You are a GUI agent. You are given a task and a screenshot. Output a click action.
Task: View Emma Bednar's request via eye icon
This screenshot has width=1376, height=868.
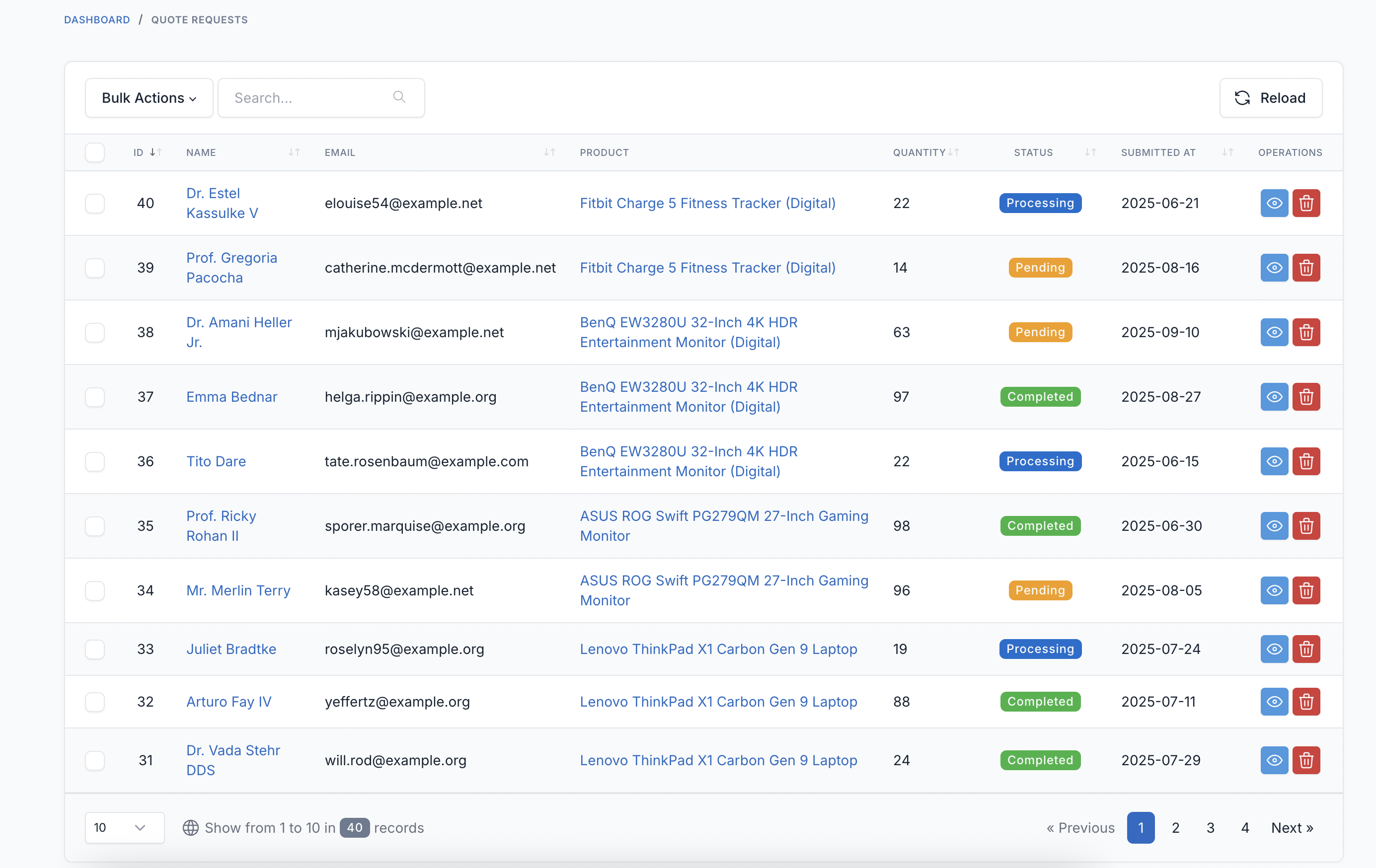click(1274, 397)
